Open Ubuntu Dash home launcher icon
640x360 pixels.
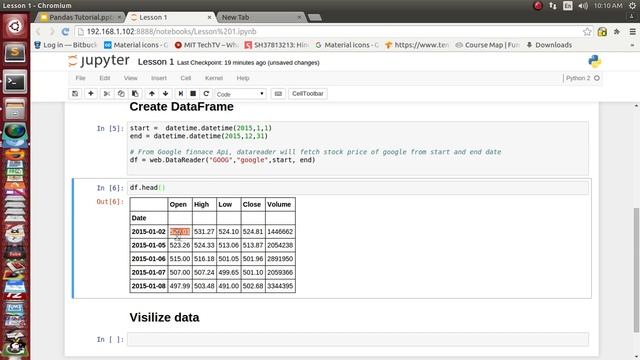pos(15,27)
